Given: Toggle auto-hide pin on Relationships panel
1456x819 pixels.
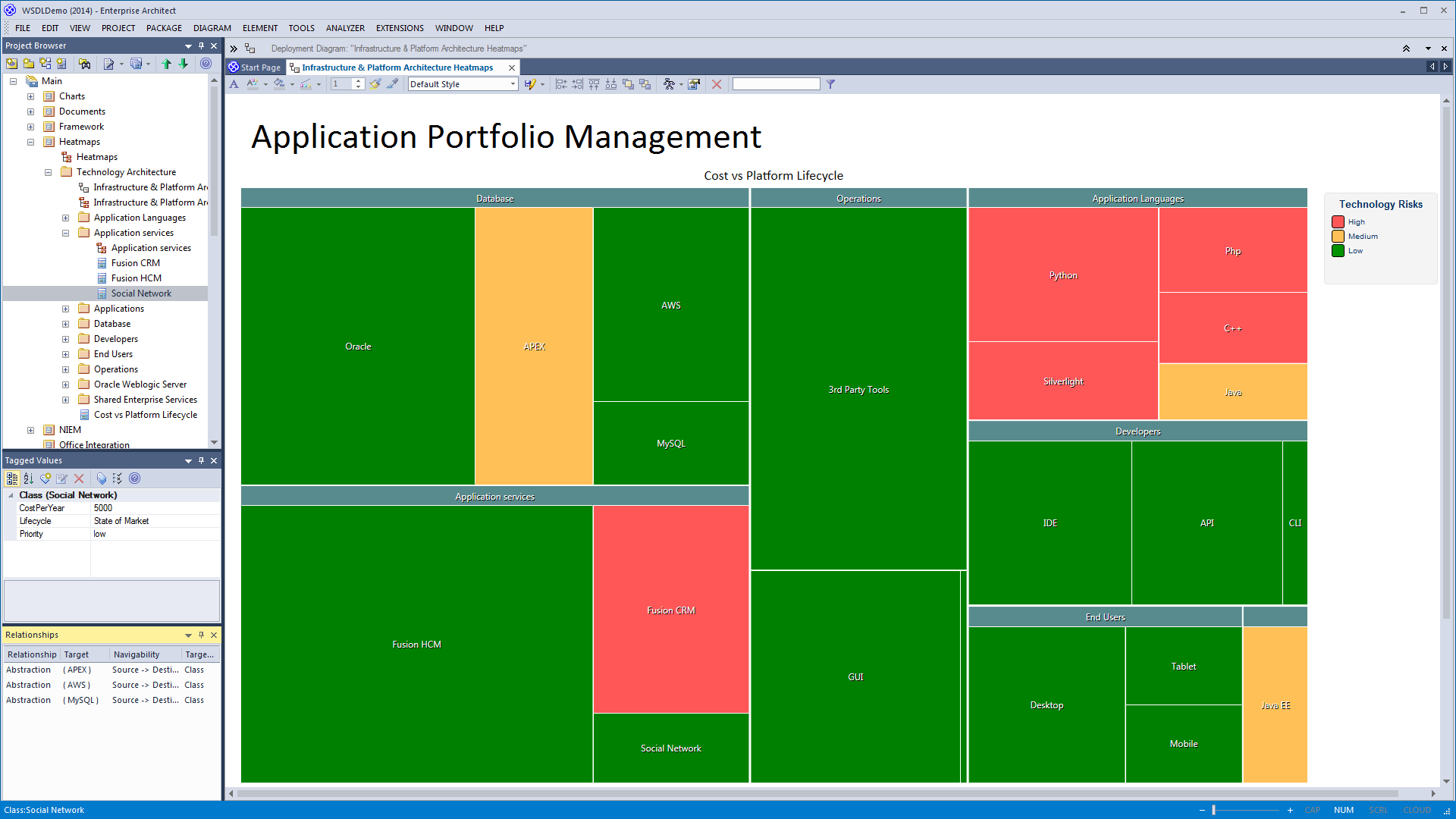Looking at the screenshot, I should pos(202,635).
